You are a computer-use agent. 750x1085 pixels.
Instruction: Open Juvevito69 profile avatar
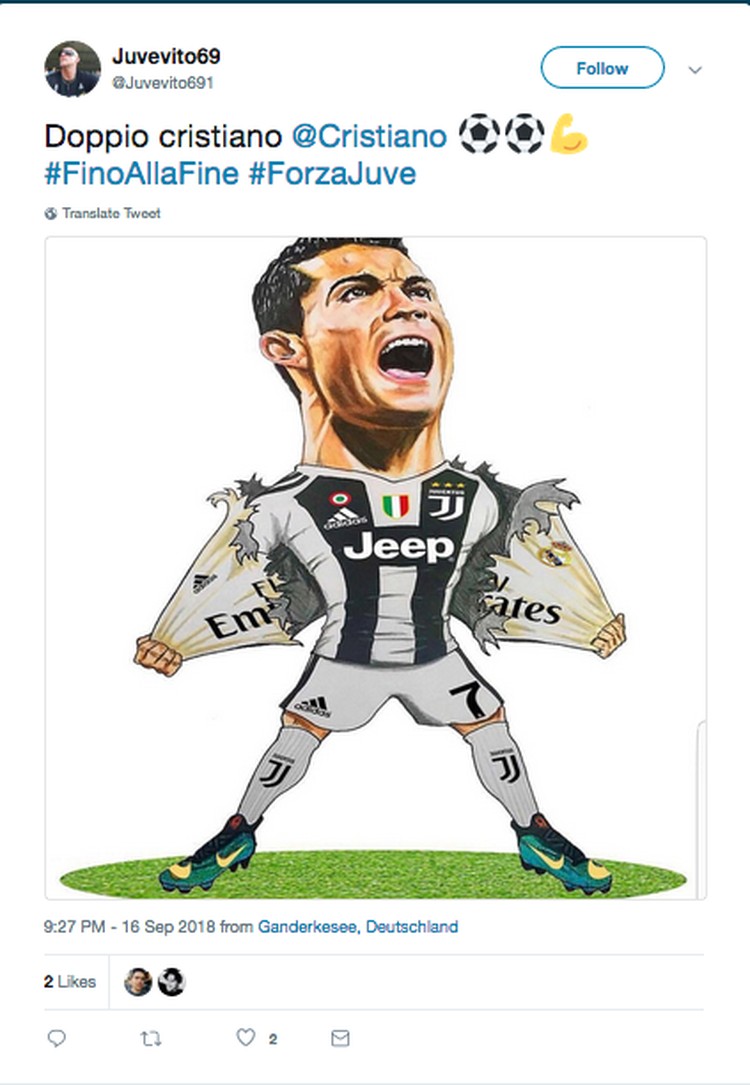pos(73,69)
